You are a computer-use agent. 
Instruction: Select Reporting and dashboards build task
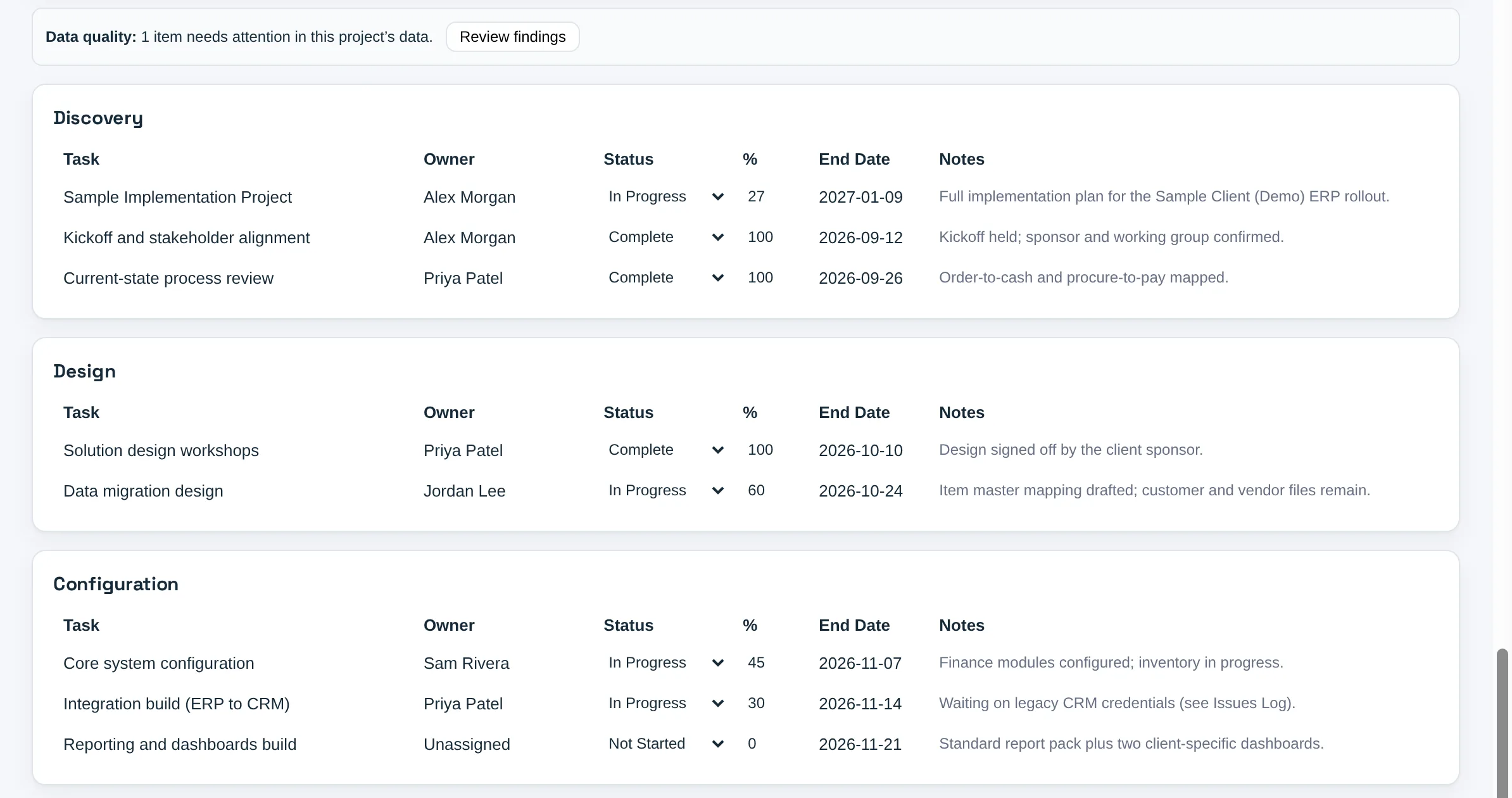[x=180, y=744]
